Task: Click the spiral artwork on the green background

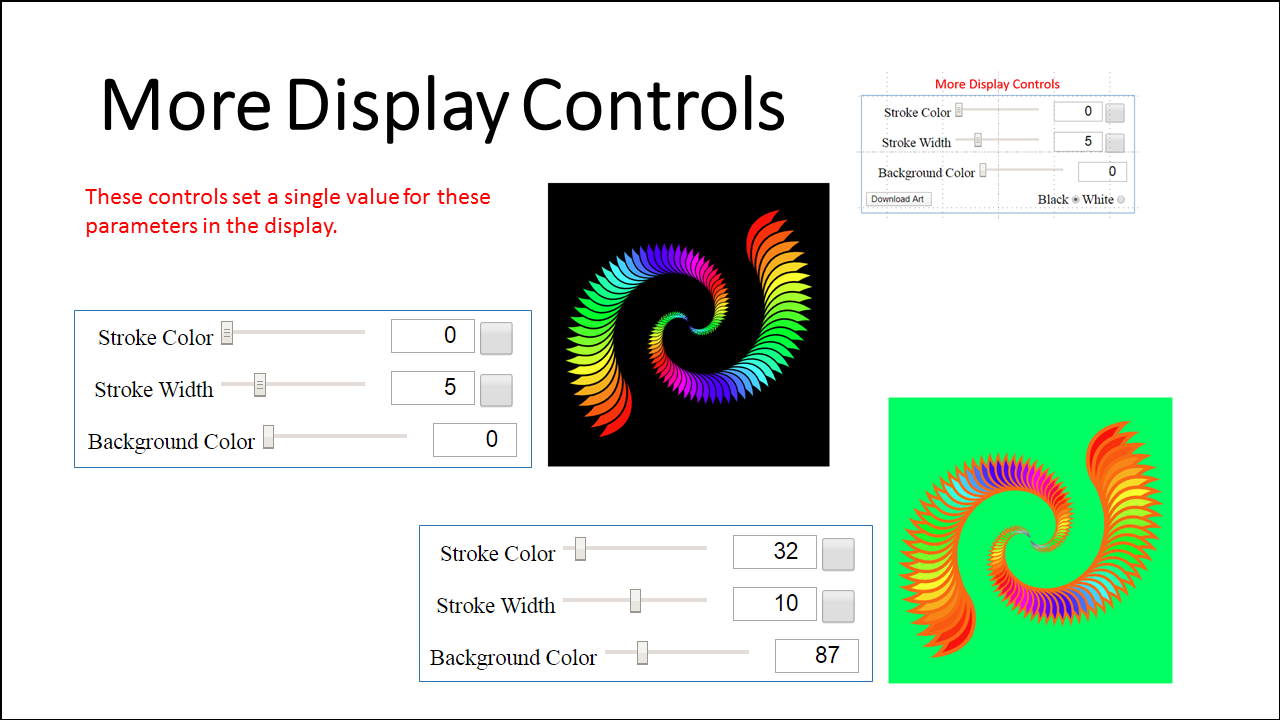Action: click(1030, 540)
